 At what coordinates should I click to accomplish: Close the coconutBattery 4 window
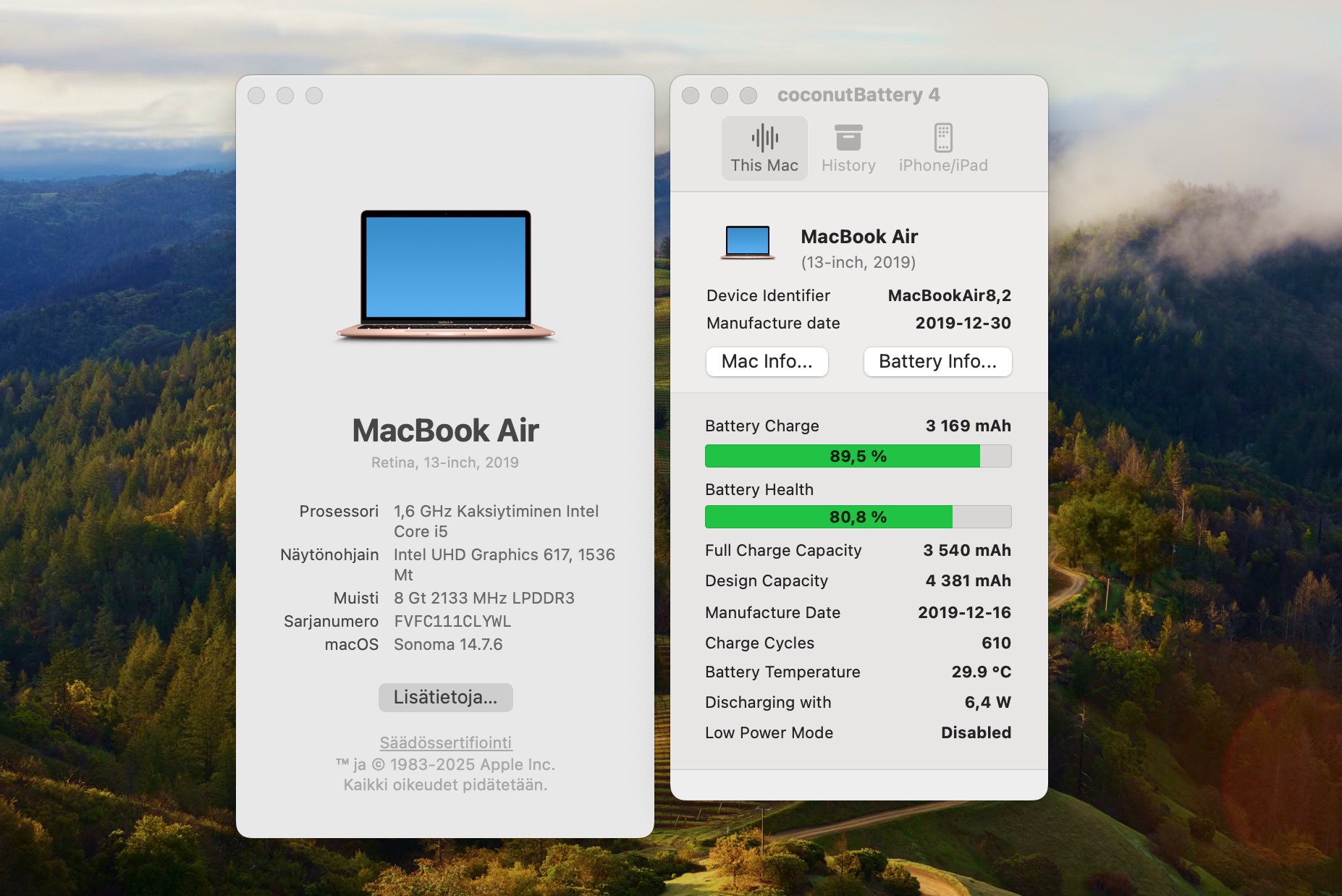[x=691, y=96]
